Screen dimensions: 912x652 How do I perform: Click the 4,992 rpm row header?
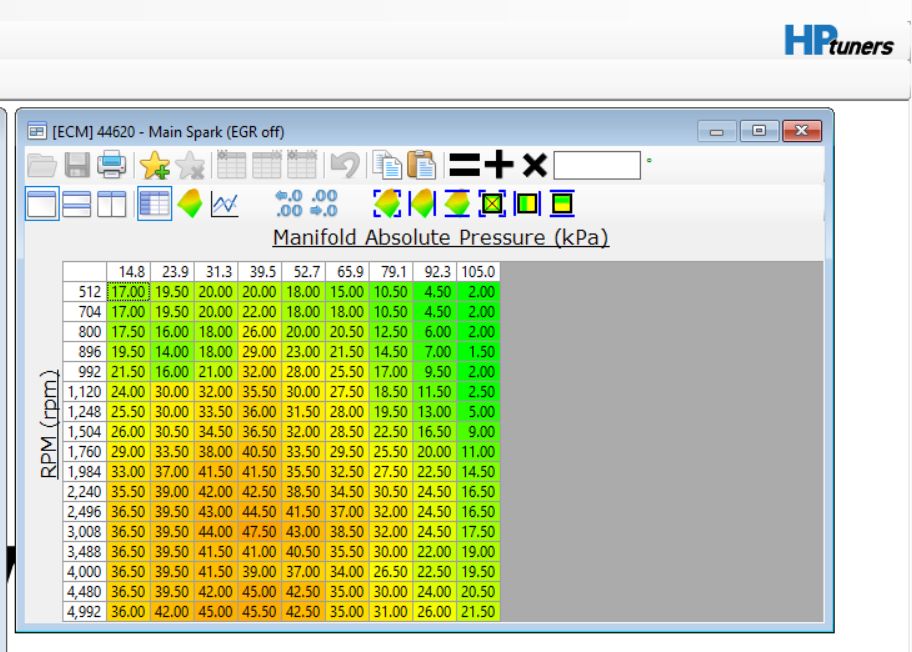(85, 611)
